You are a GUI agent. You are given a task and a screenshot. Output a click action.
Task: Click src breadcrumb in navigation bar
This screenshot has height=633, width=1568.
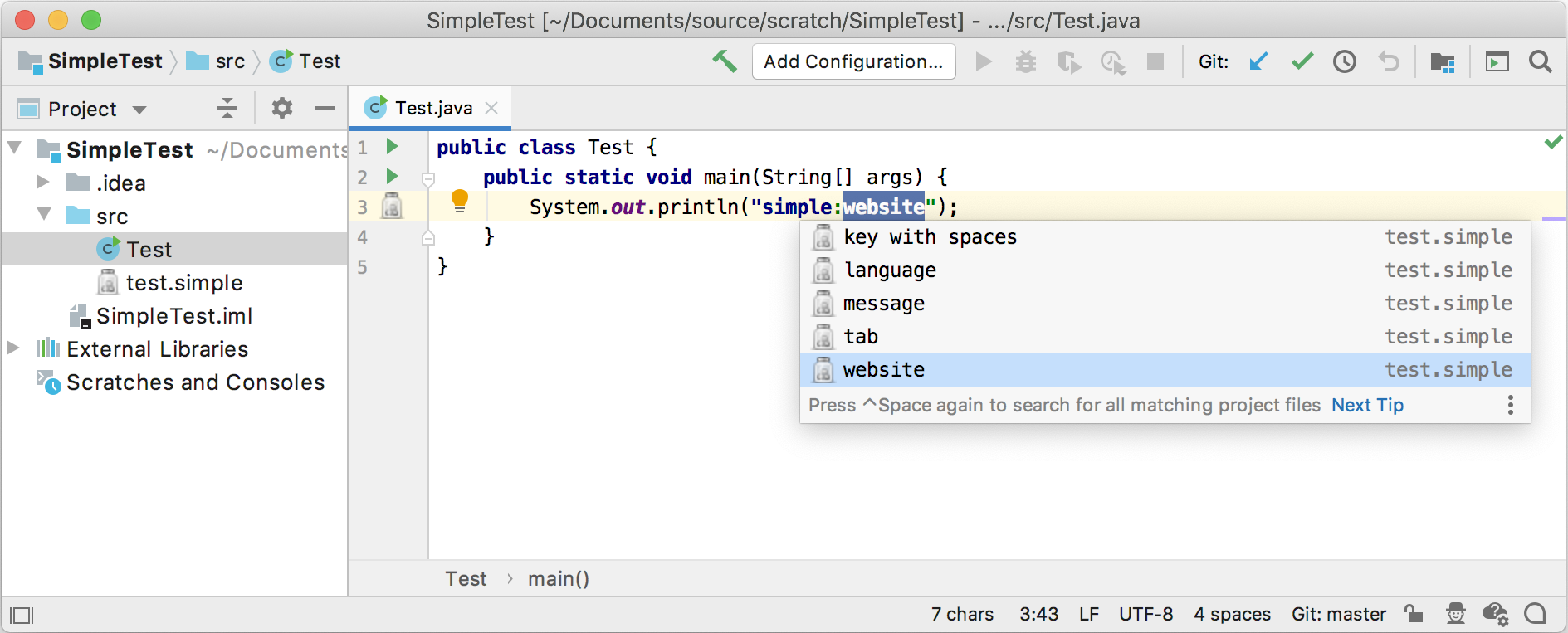[x=216, y=61]
